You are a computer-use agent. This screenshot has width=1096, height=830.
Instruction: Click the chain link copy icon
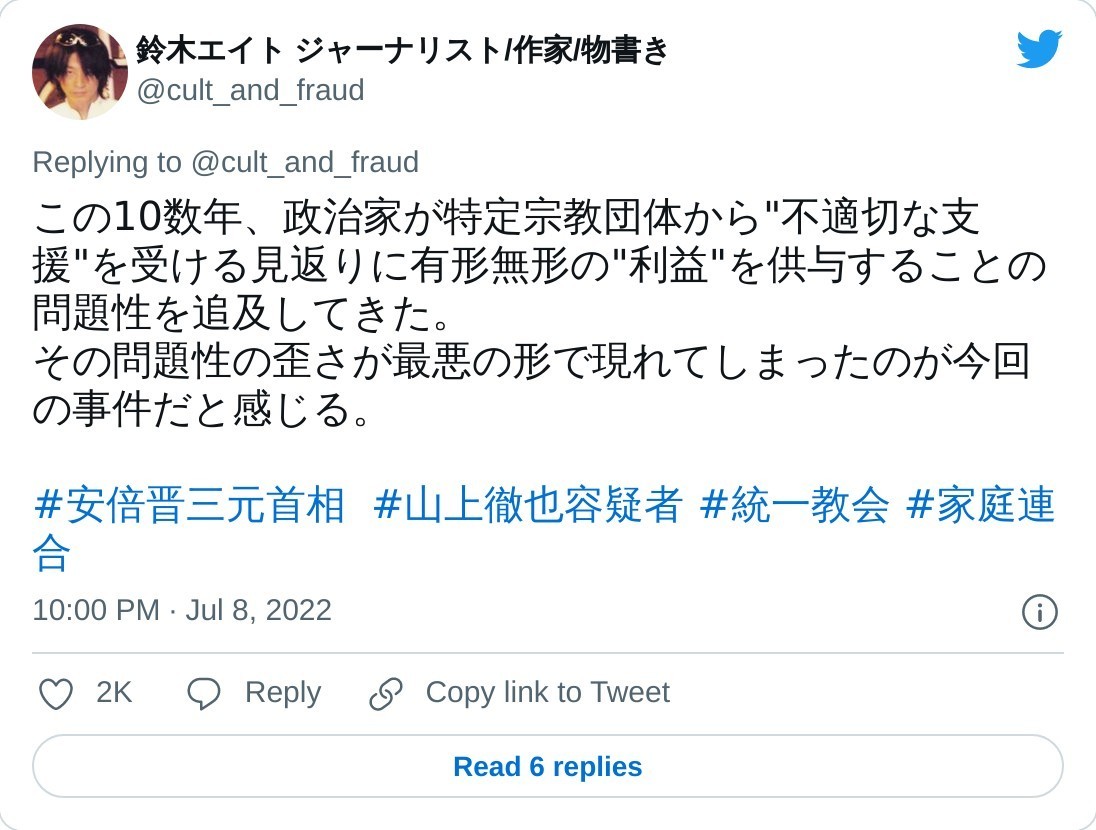(385, 693)
